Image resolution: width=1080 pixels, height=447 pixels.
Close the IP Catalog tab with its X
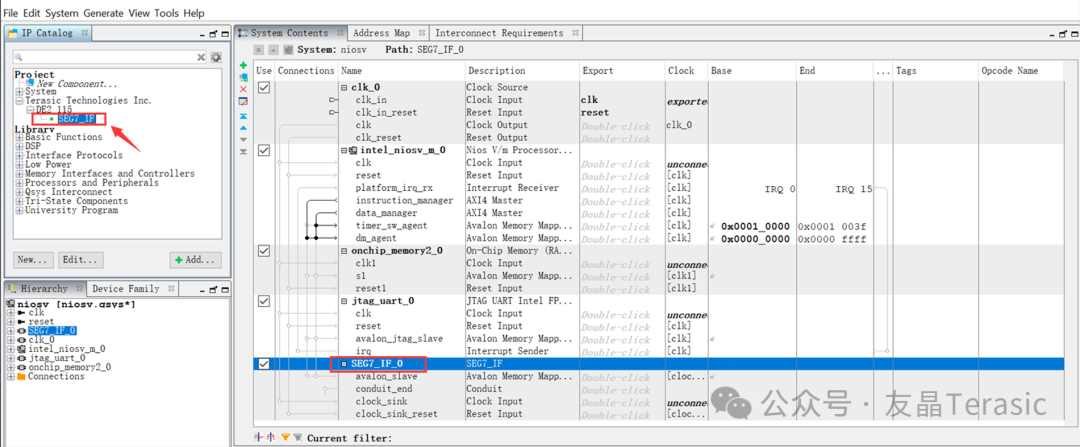85,33
